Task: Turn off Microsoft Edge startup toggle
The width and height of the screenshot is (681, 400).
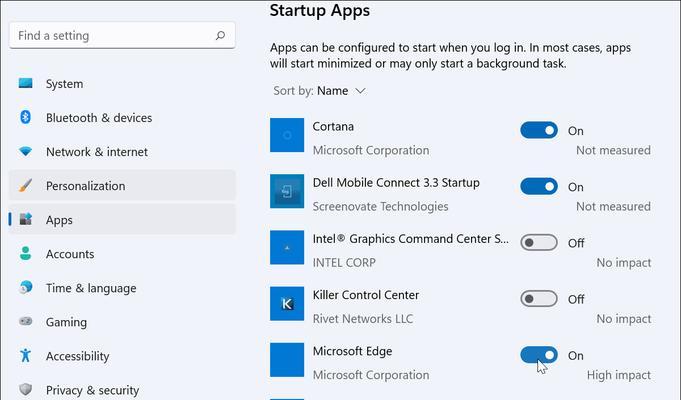Action: (x=539, y=355)
